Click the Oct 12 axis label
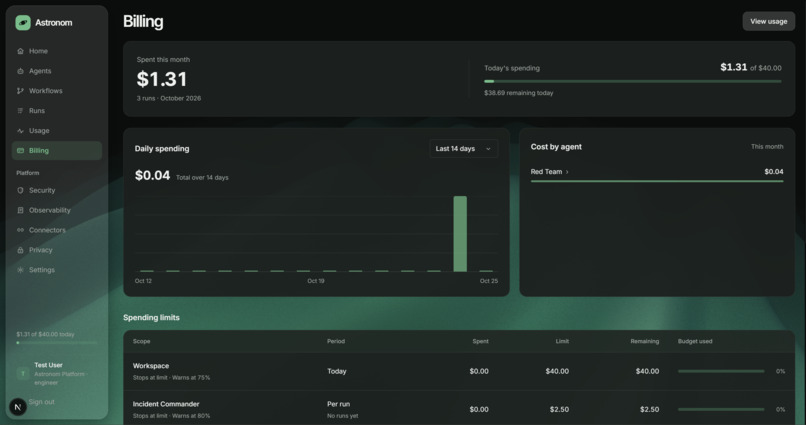This screenshot has height=425, width=806. pyautogui.click(x=143, y=281)
